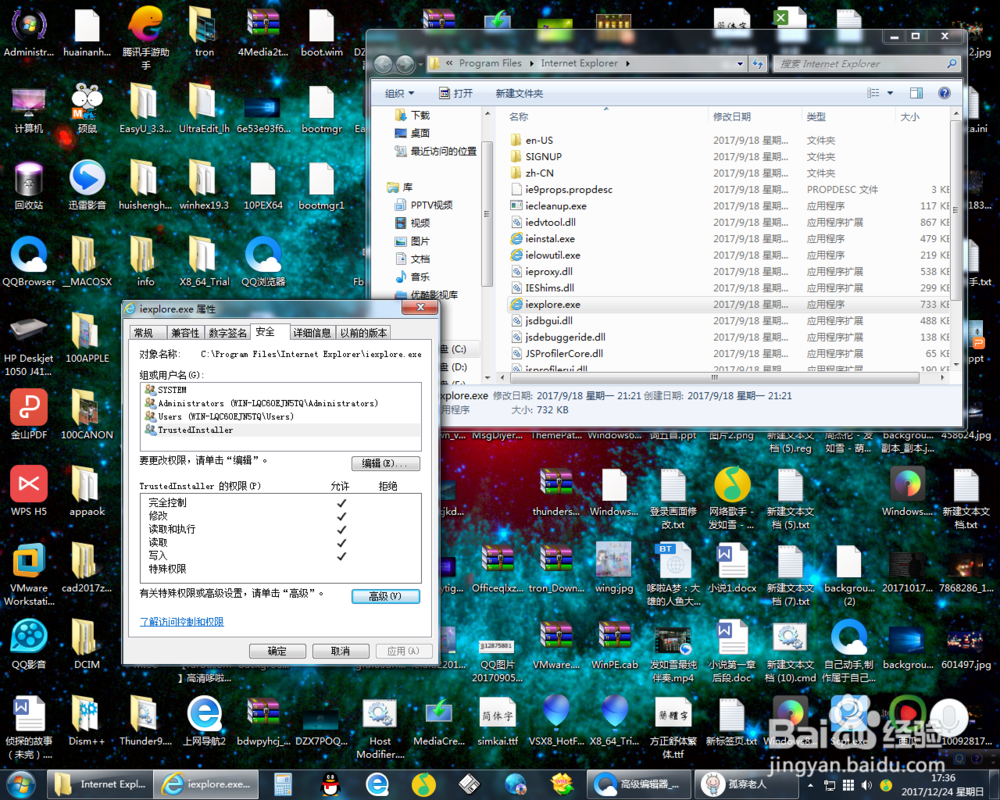
Task: Click the refresh button beside address bar
Action: 758,63
